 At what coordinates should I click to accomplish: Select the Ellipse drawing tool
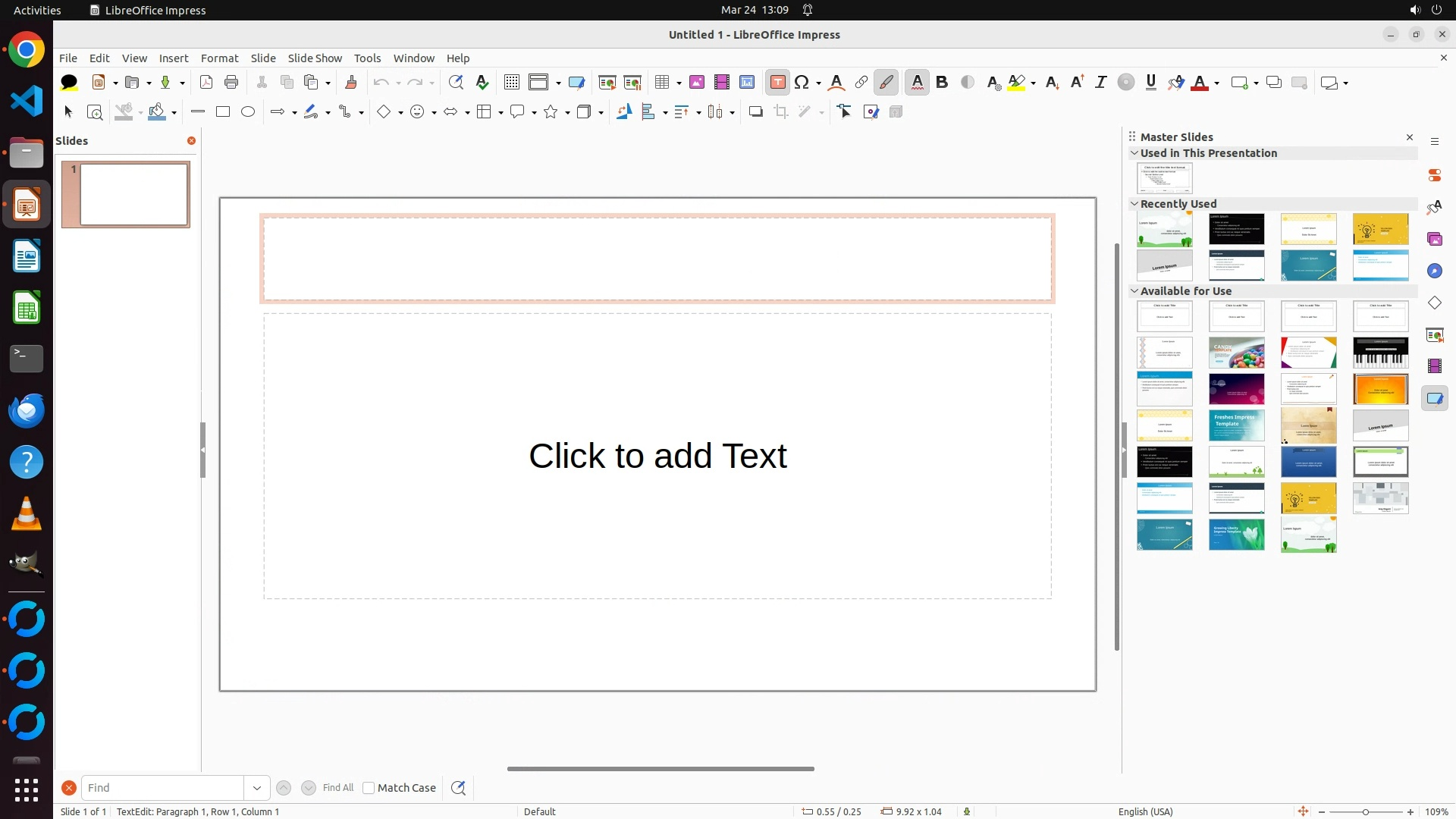pyautogui.click(x=248, y=112)
